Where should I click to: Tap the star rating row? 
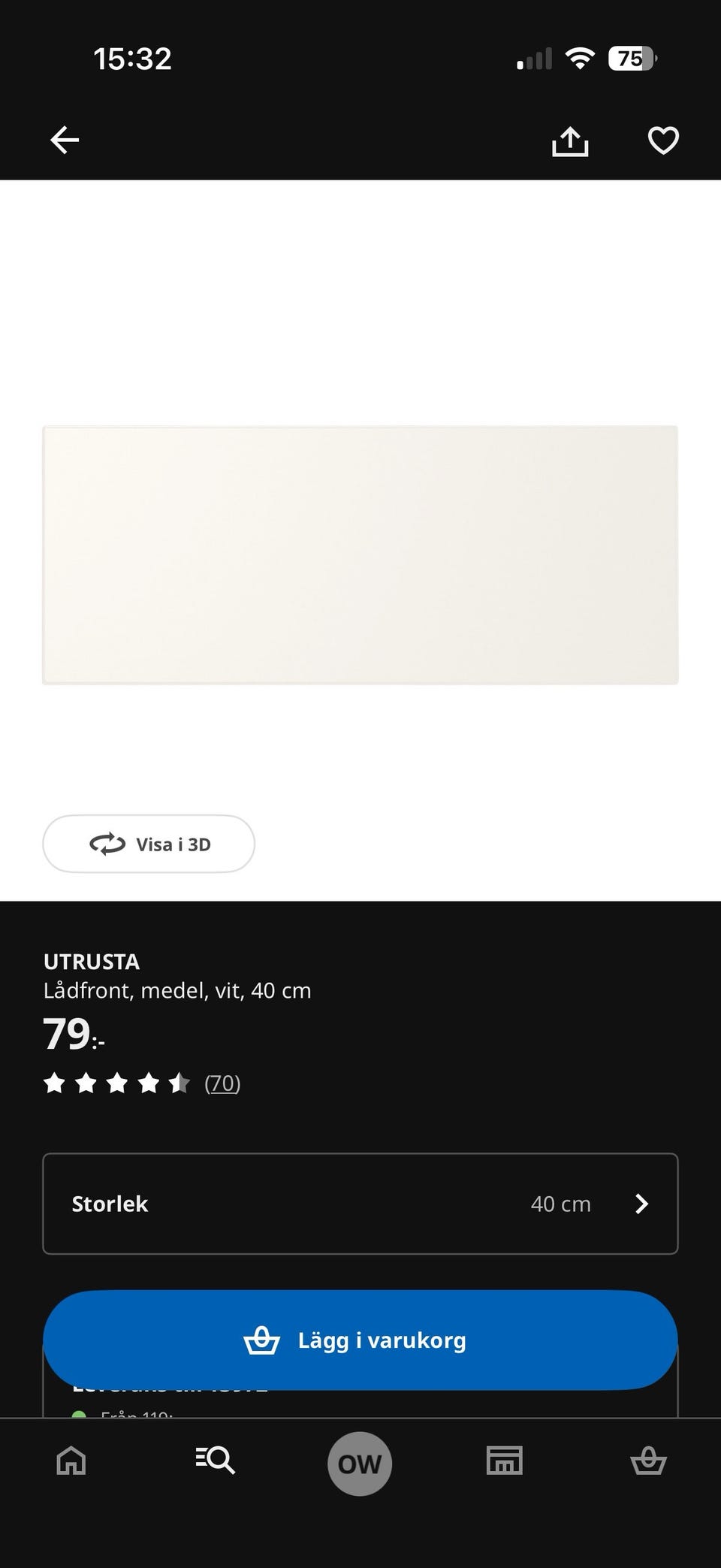[116, 1083]
